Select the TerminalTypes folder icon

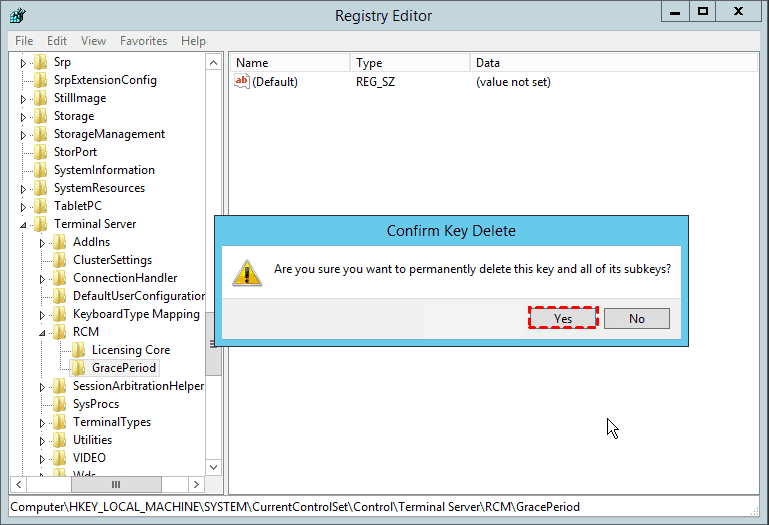pos(60,422)
